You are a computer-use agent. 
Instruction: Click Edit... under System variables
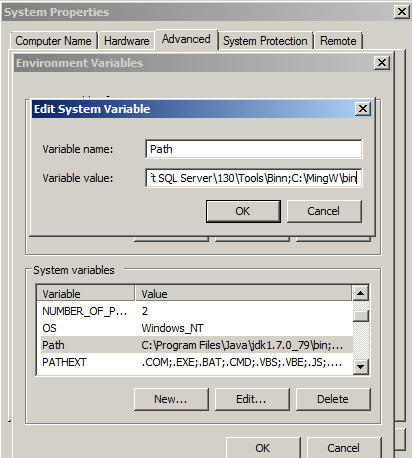pos(252,399)
